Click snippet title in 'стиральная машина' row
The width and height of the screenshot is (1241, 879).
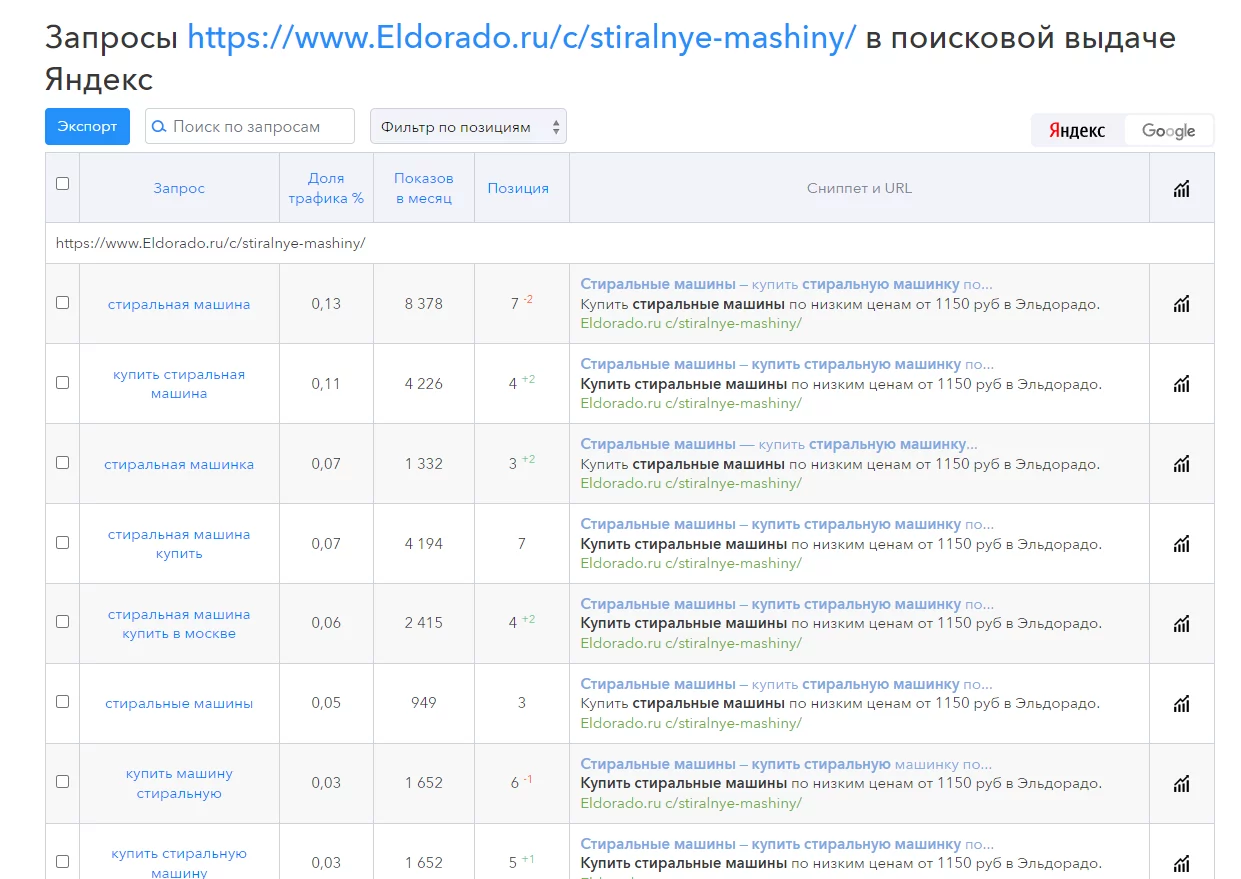(x=787, y=284)
